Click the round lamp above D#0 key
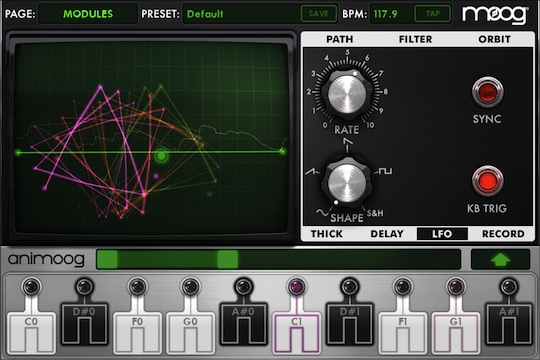 coord(84,287)
